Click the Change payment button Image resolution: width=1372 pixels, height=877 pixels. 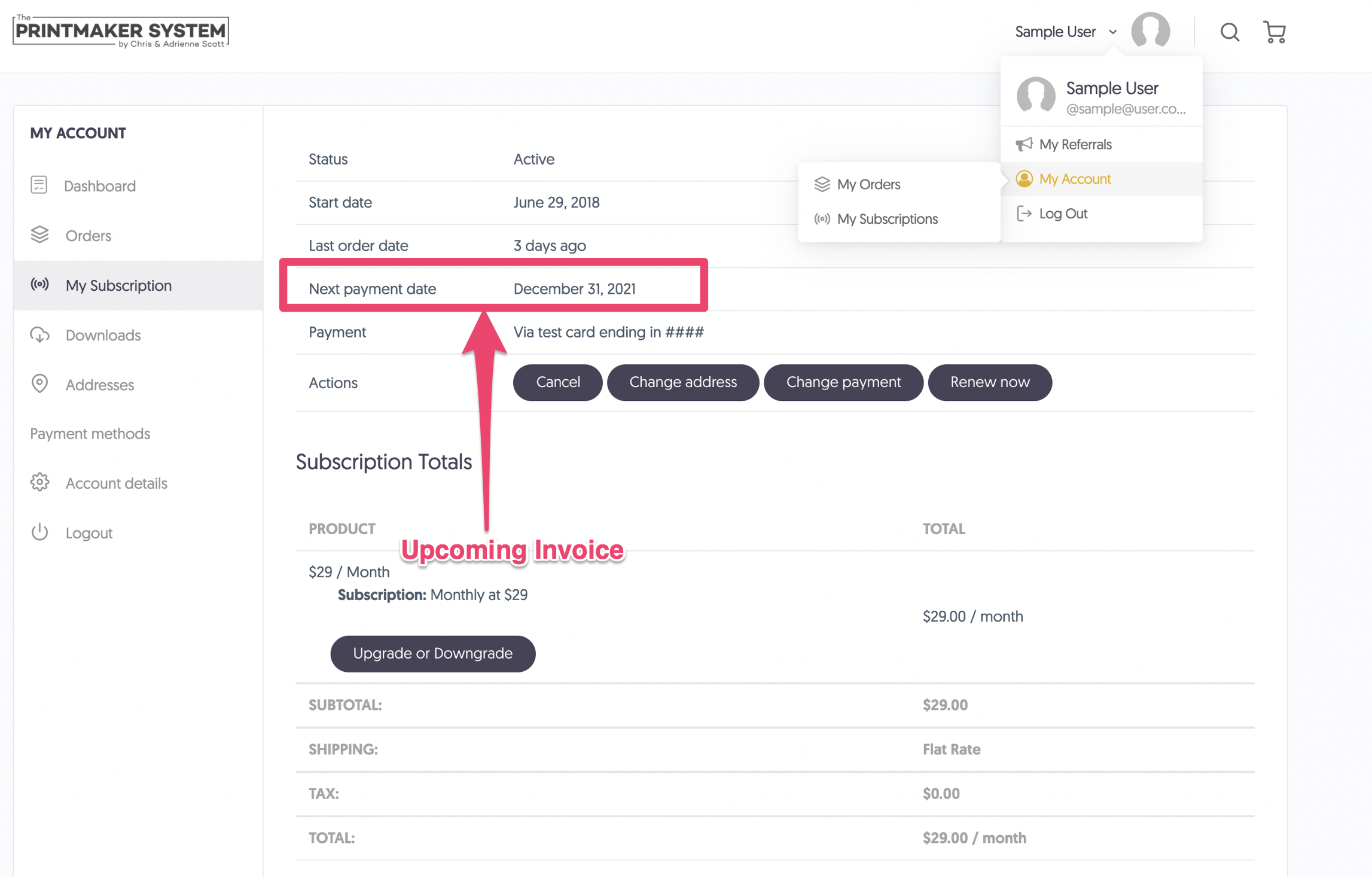pyautogui.click(x=843, y=382)
